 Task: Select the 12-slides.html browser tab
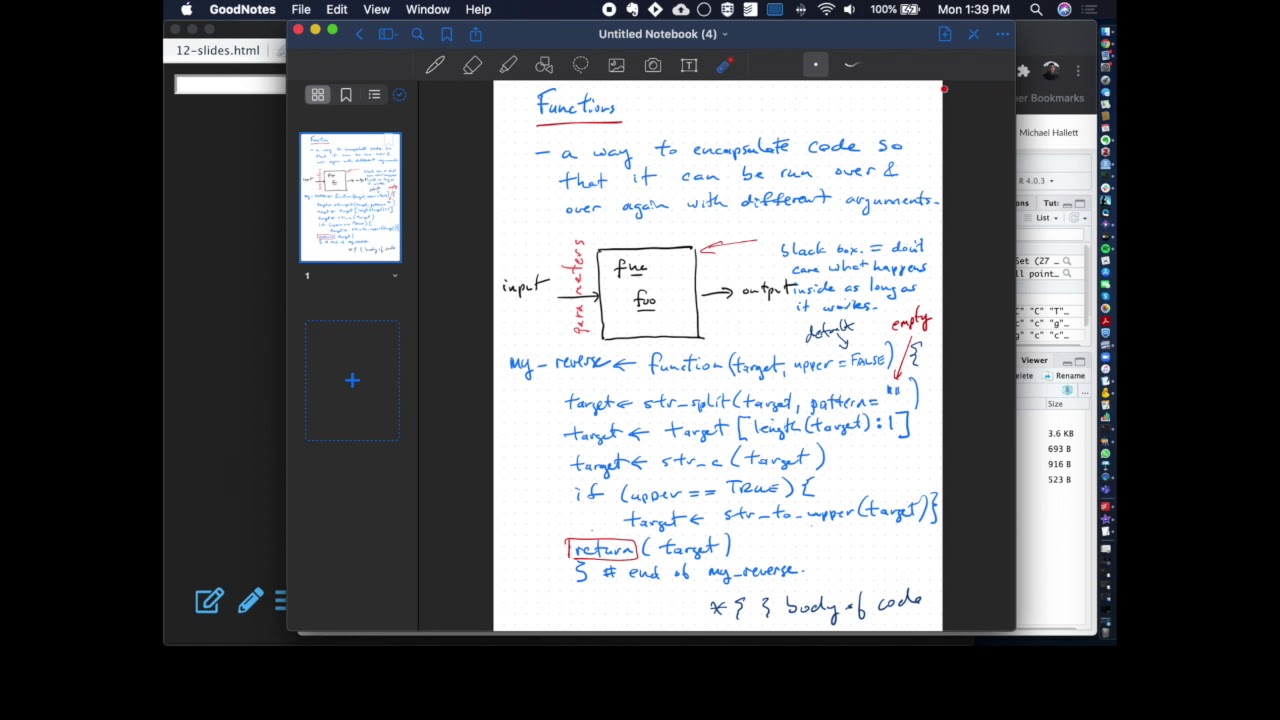click(218, 51)
